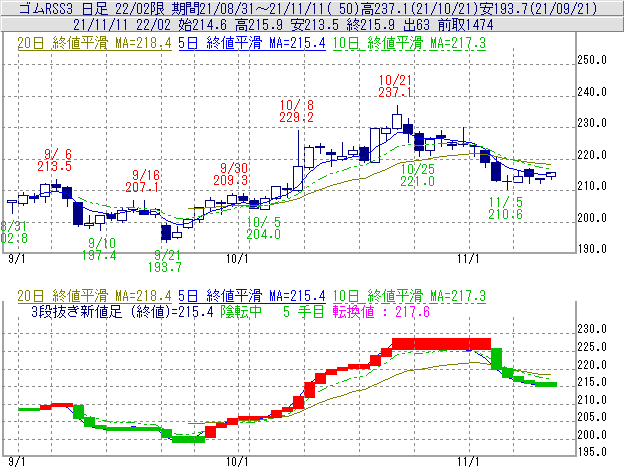
Task: Click the bottom chart's '10日 終値平滑 MA=217.3' legend
Action: [409, 296]
